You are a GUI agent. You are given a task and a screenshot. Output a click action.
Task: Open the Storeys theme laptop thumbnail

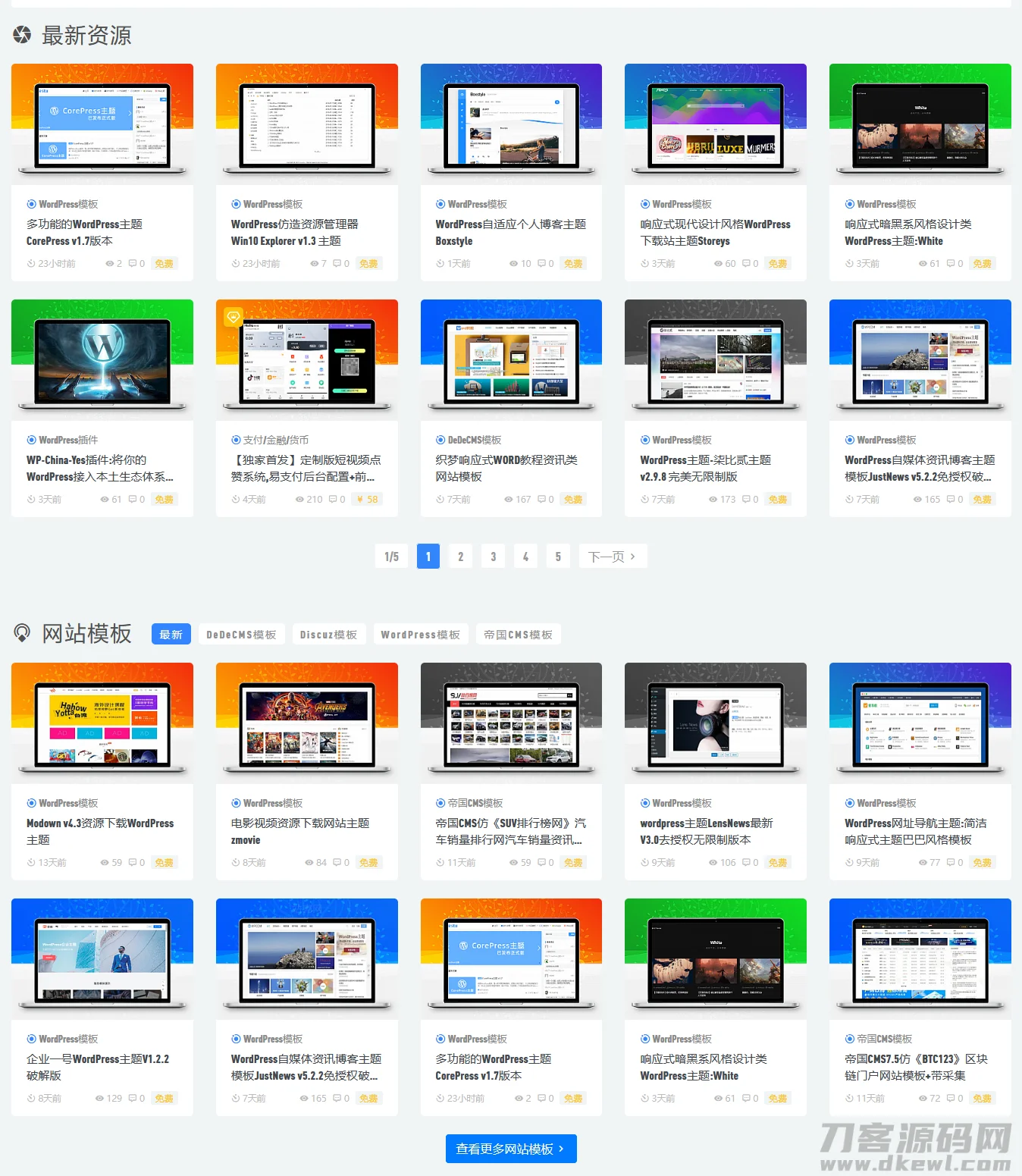click(715, 124)
